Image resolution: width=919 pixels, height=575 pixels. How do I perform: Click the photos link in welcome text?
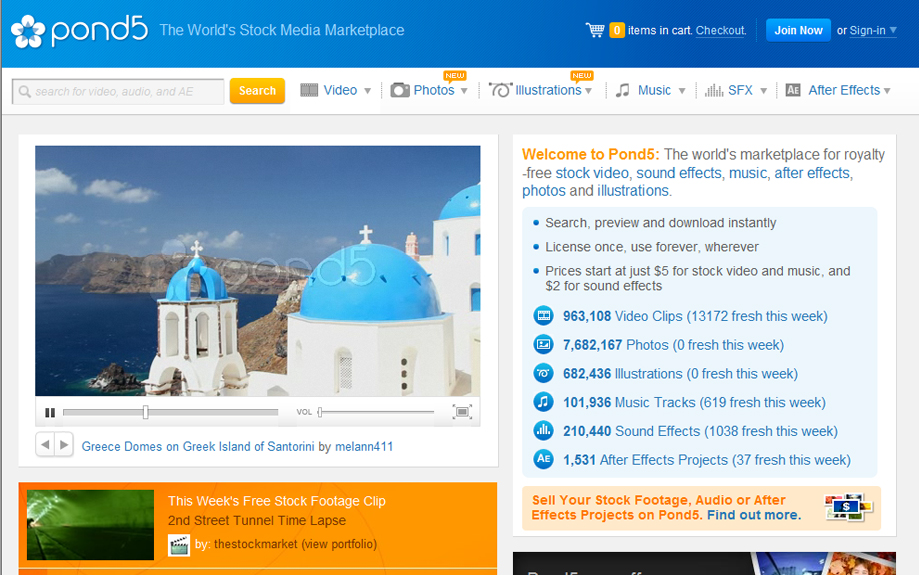[544, 191]
